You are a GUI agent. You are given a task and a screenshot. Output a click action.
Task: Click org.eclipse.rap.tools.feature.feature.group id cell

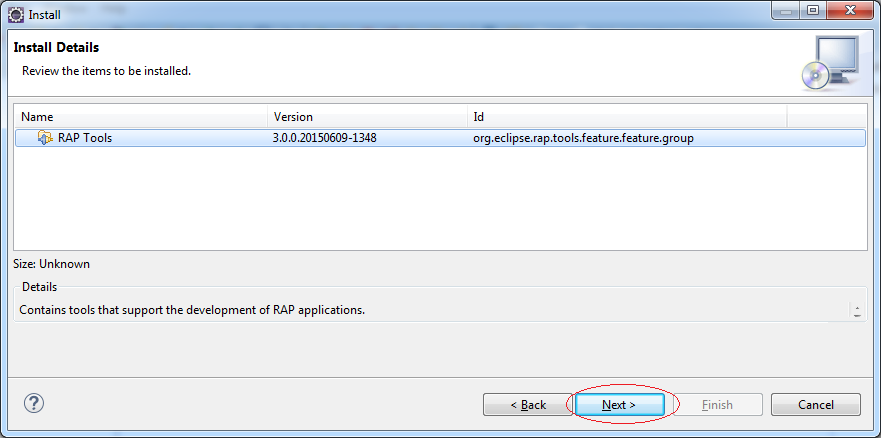[x=583, y=138]
